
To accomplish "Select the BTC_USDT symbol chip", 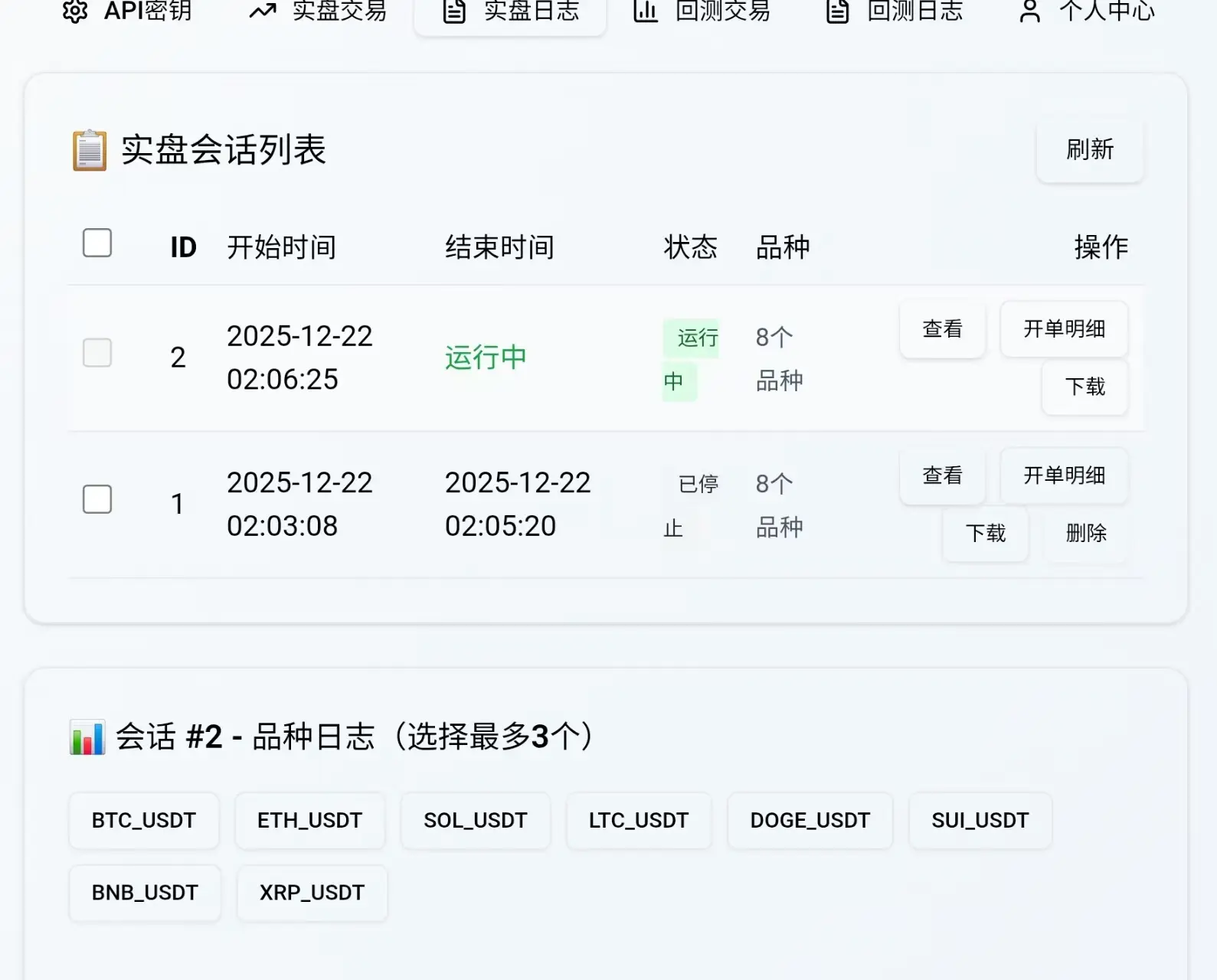I will pos(144,821).
